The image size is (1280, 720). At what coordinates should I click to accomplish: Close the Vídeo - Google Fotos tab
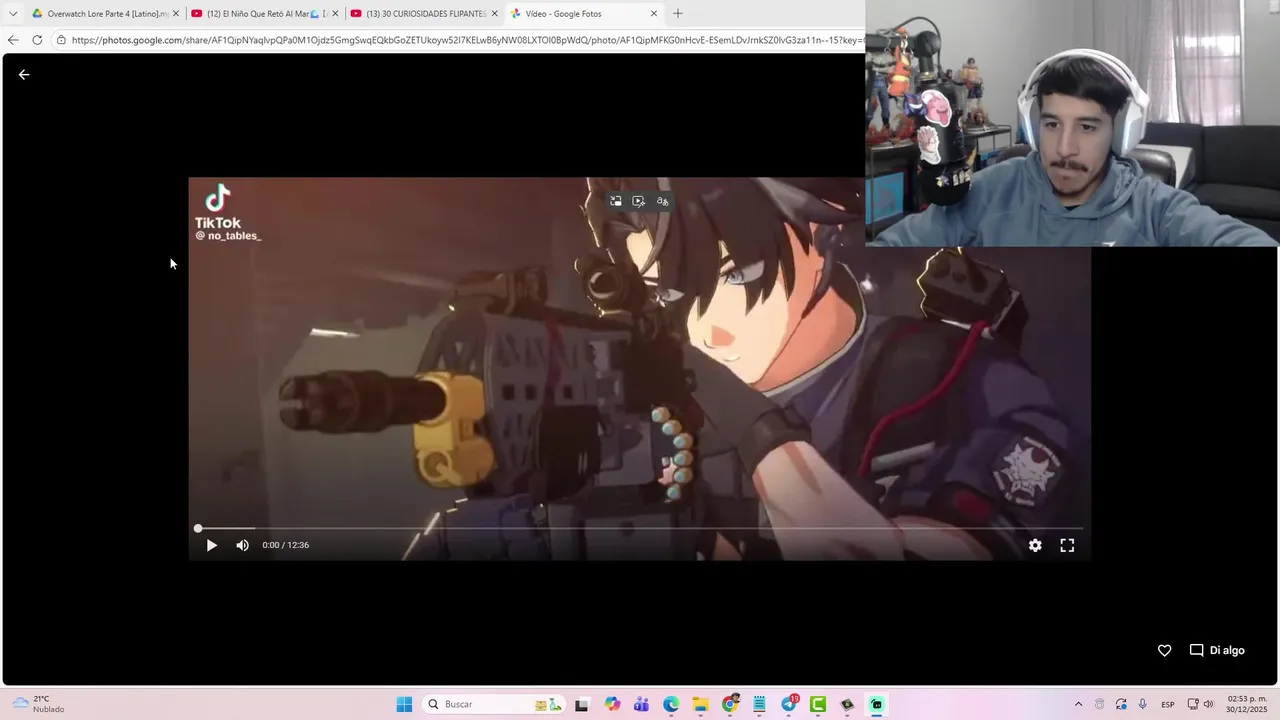pos(654,14)
